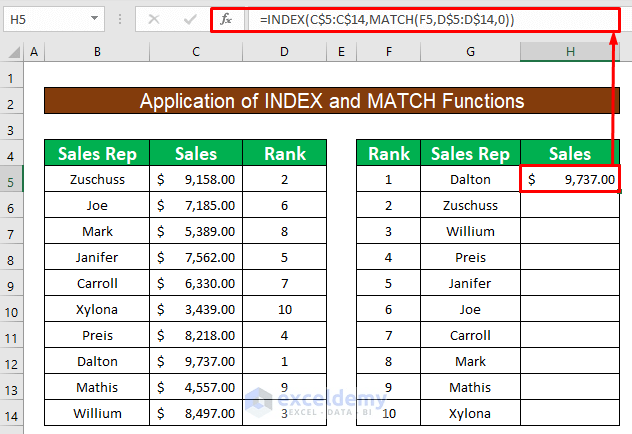632x434 pixels.
Task: Select the 'Willium' cell in column B
Action: (97, 413)
